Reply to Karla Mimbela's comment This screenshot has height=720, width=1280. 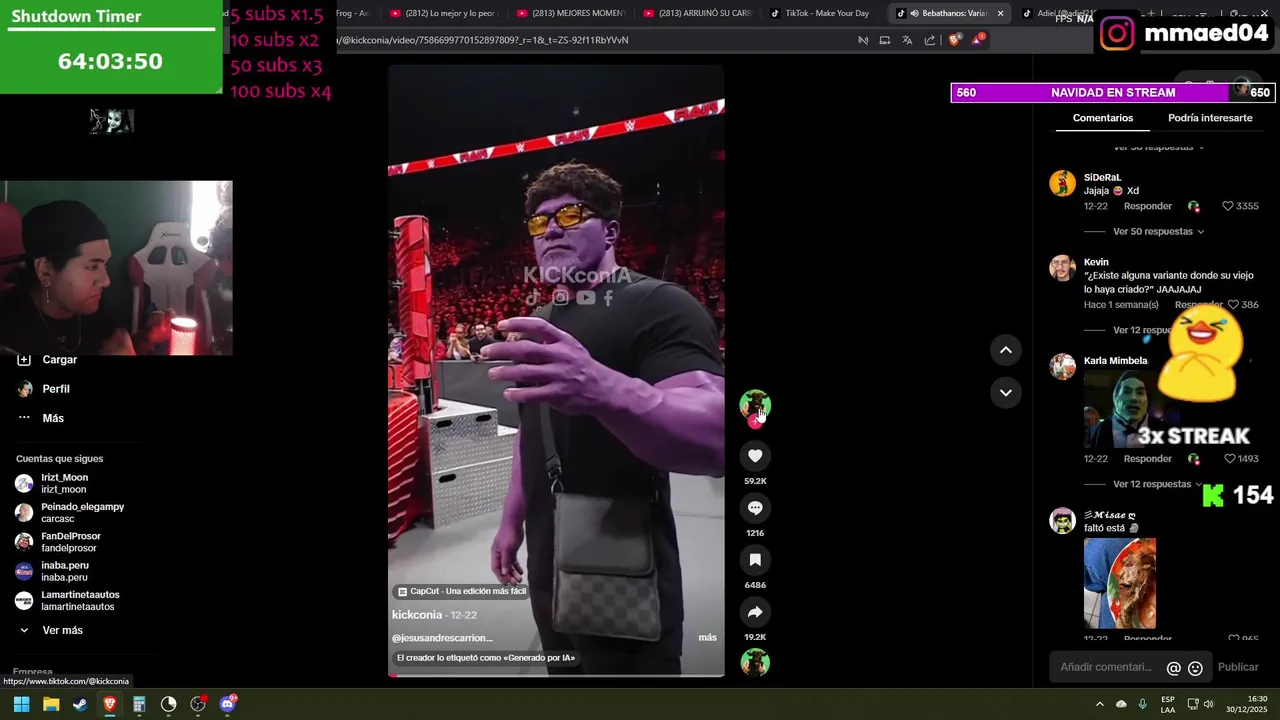(1147, 459)
